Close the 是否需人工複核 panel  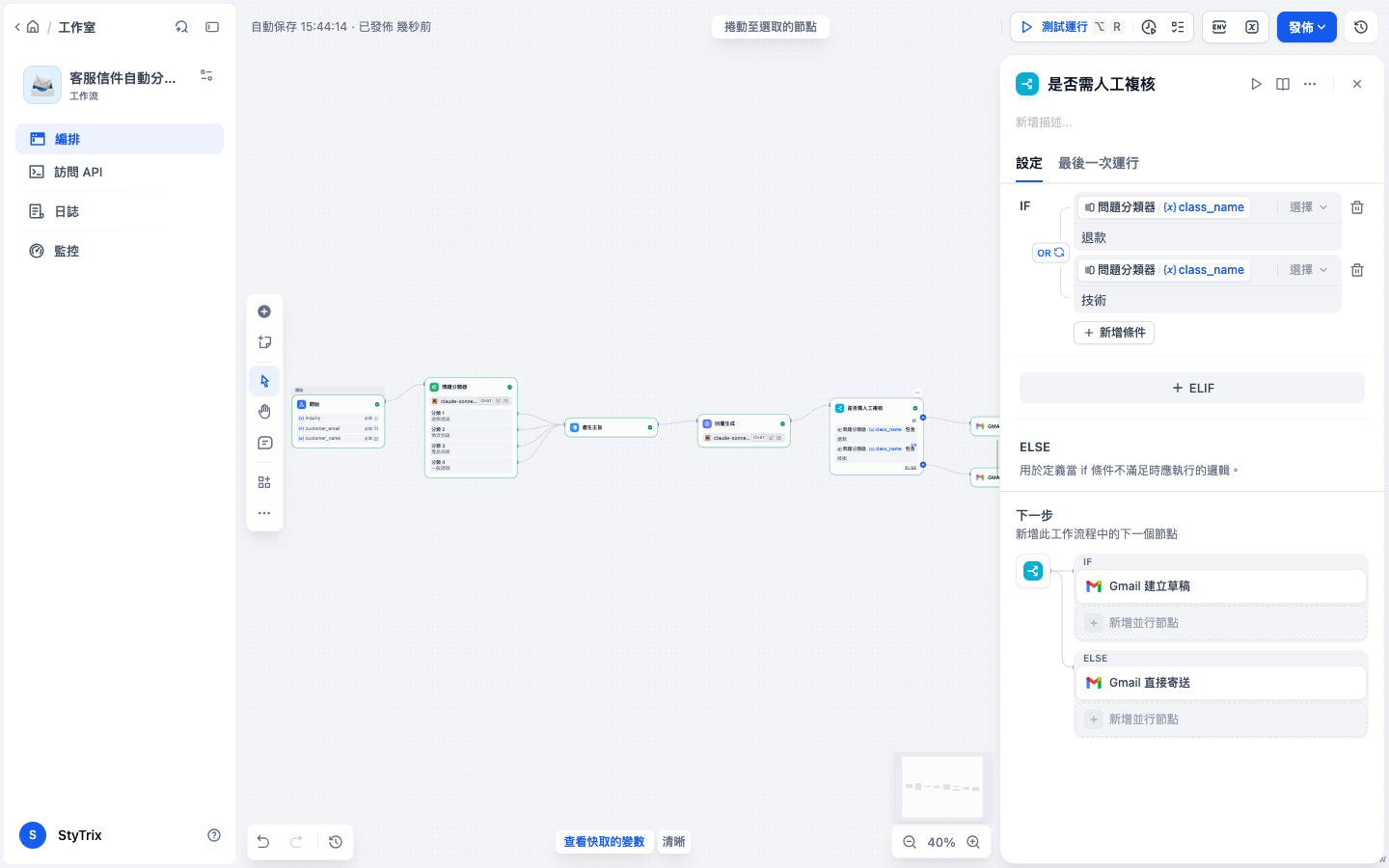[1357, 84]
